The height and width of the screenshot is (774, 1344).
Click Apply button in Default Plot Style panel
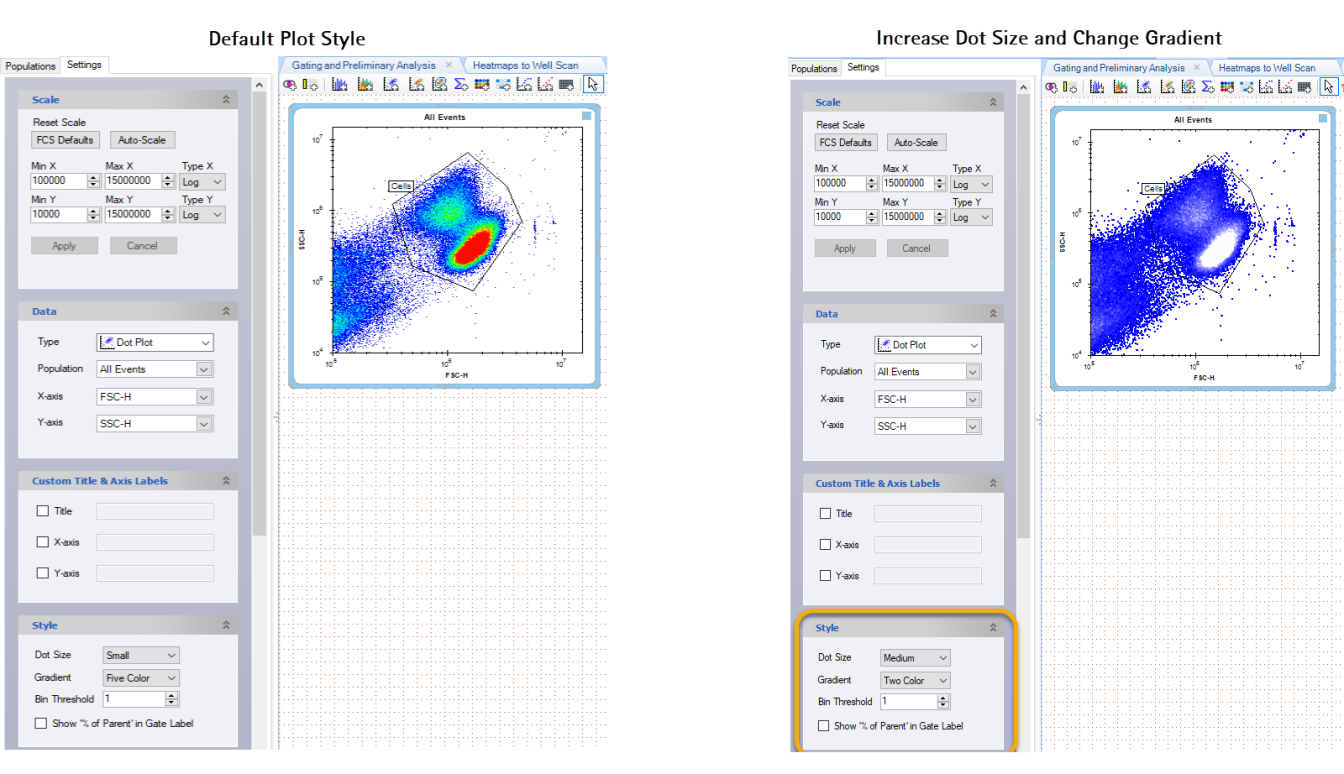click(x=64, y=245)
